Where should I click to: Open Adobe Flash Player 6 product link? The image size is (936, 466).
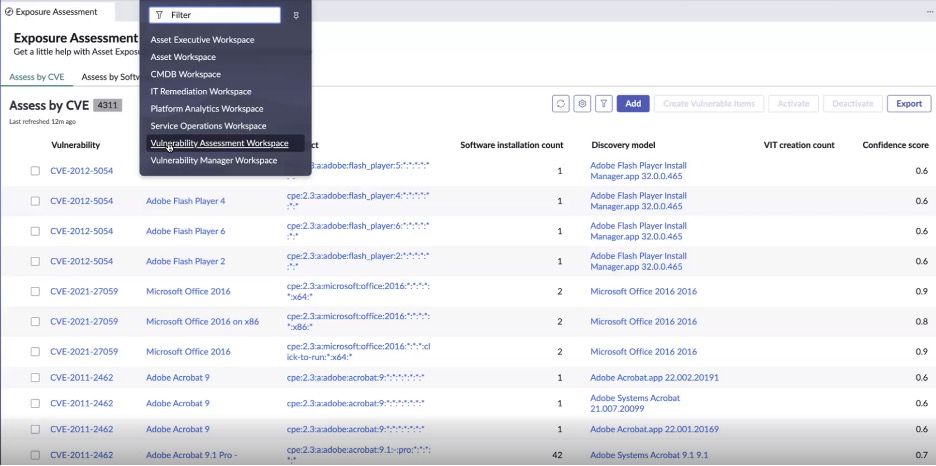[x=186, y=231]
